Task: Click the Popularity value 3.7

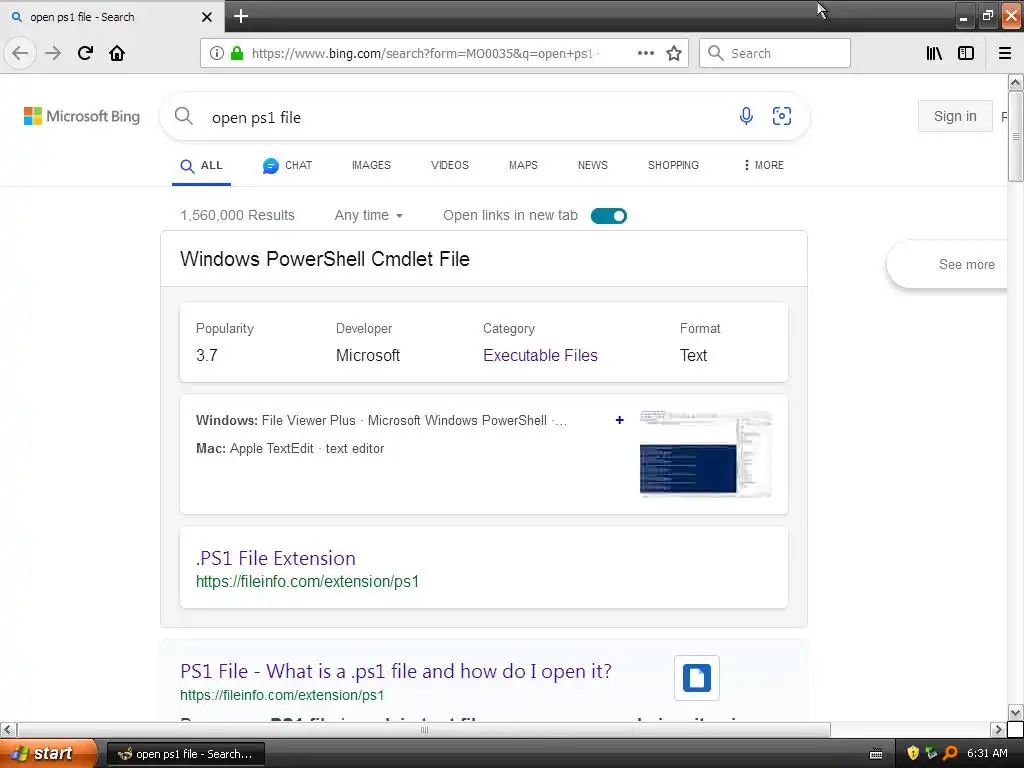Action: click(206, 355)
